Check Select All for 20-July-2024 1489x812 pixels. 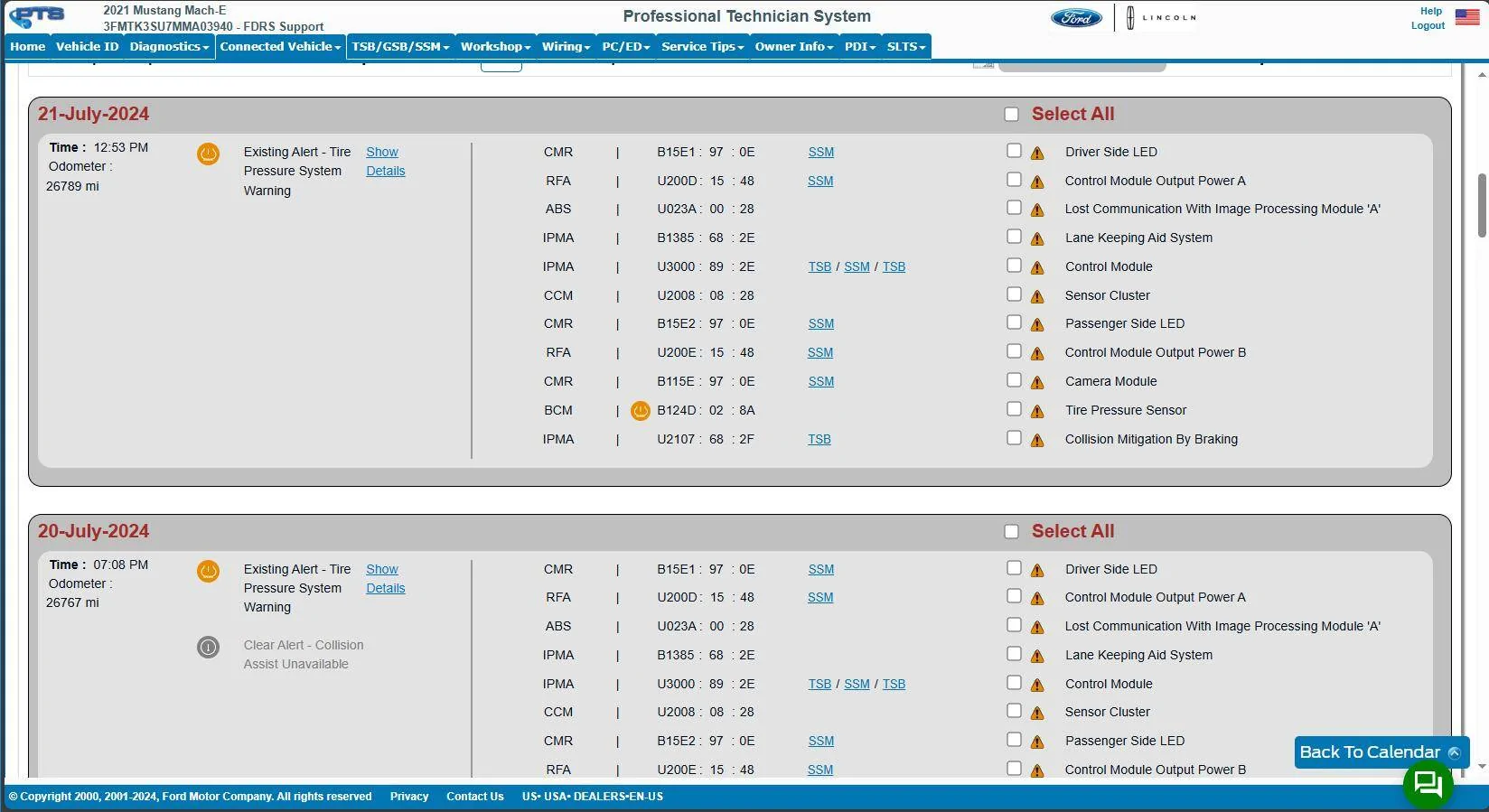tap(1011, 532)
